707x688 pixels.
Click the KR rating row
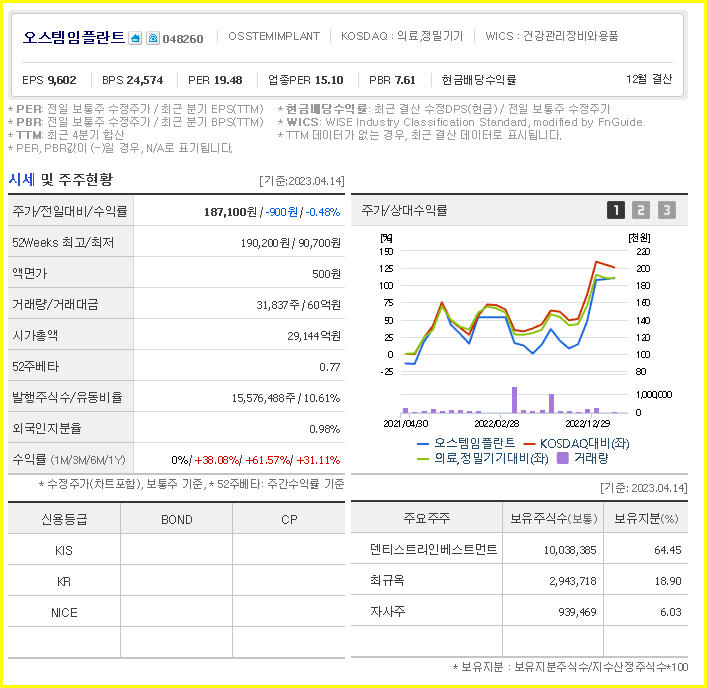coord(176,581)
